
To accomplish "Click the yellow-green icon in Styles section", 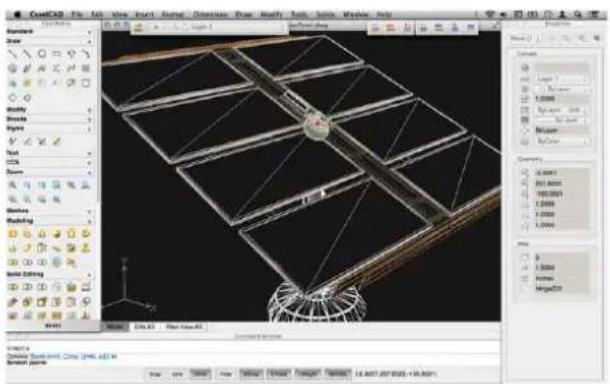I will 57,141.
